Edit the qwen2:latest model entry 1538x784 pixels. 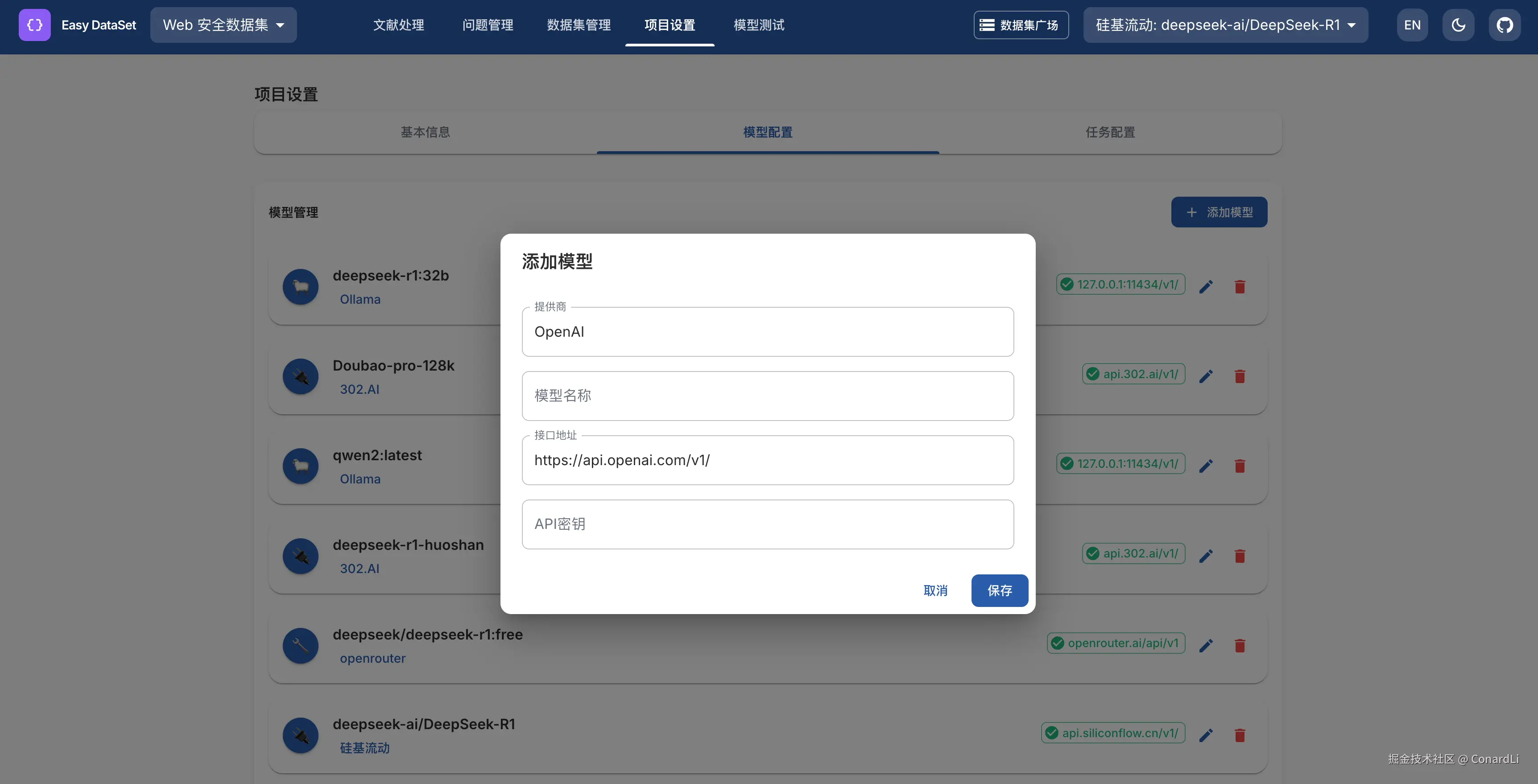1205,466
